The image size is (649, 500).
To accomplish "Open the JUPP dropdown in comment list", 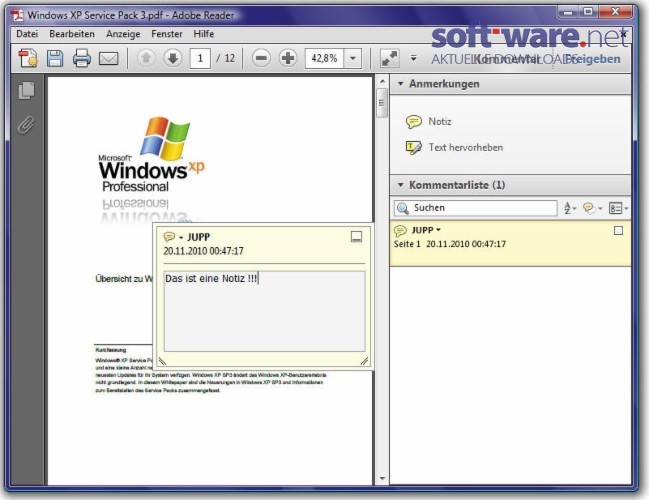I will pyautogui.click(x=438, y=230).
